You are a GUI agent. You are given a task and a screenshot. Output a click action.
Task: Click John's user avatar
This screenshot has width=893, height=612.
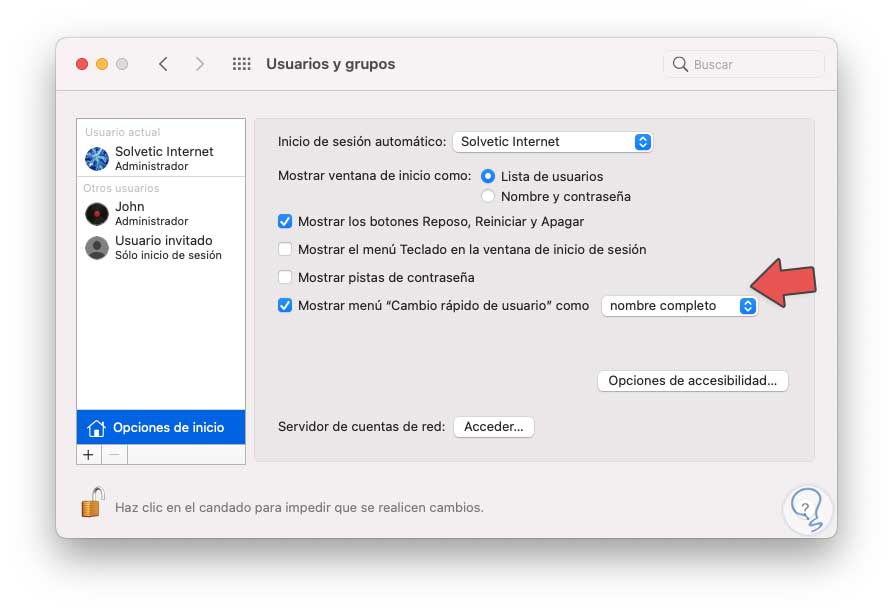pyautogui.click(x=97, y=213)
